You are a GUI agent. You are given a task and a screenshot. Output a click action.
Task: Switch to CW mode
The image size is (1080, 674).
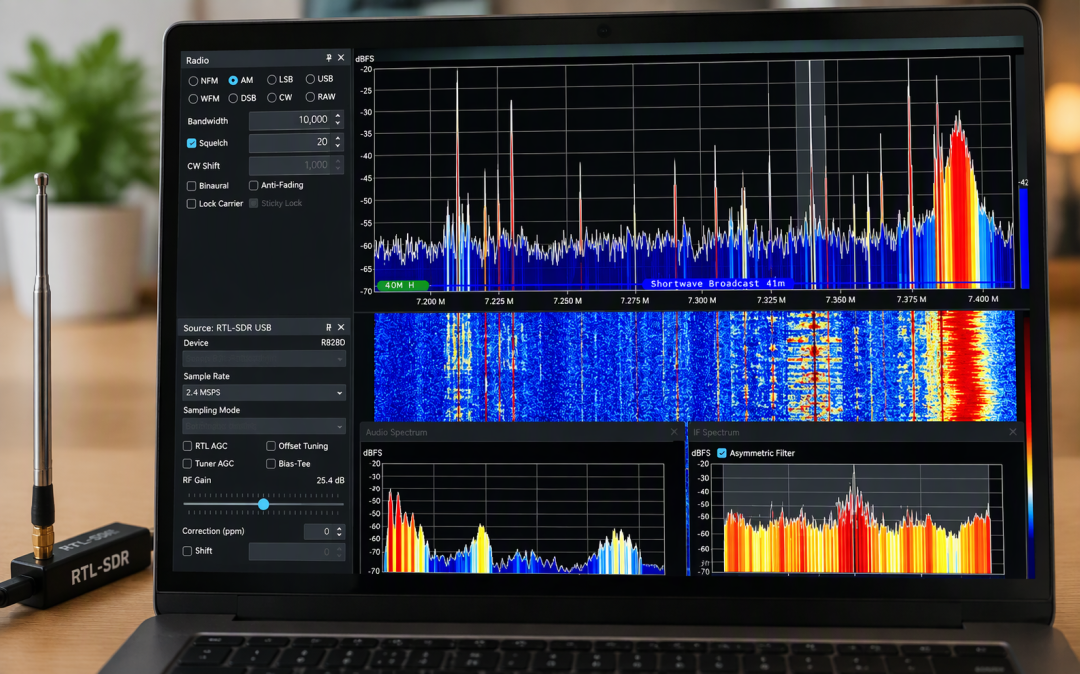[x=271, y=98]
